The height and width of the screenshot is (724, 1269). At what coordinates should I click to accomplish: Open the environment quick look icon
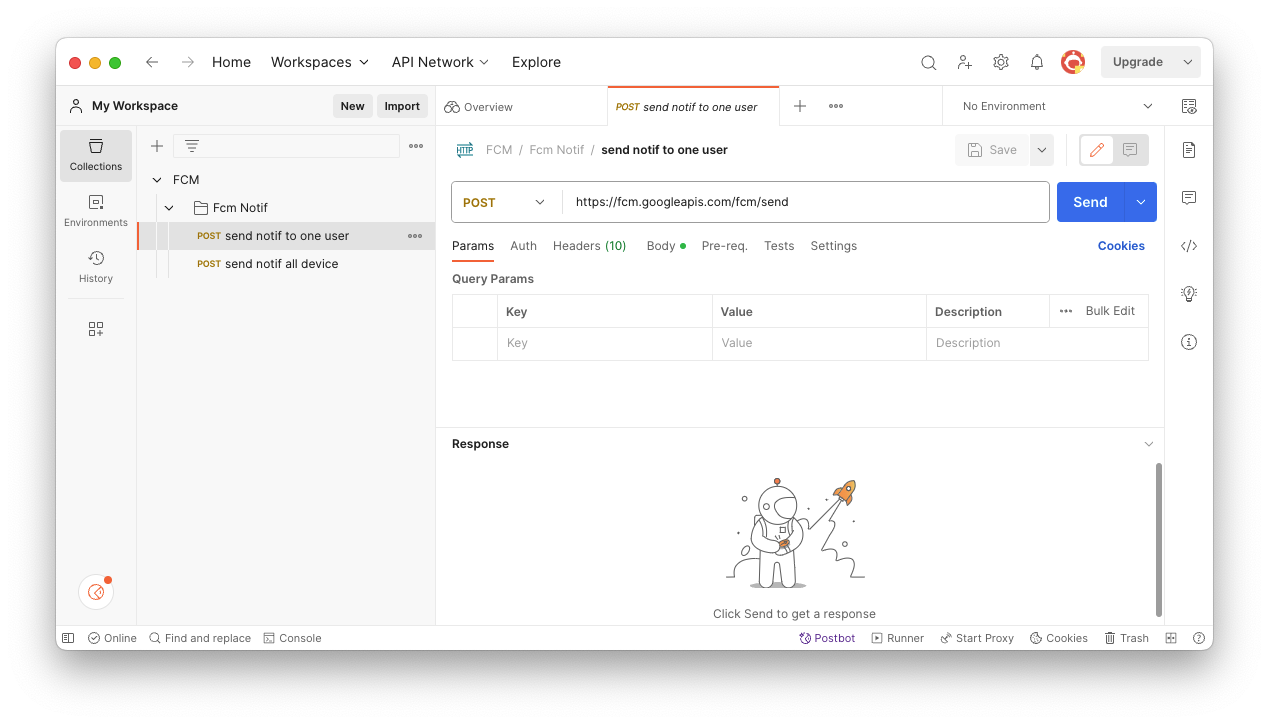[1189, 106]
